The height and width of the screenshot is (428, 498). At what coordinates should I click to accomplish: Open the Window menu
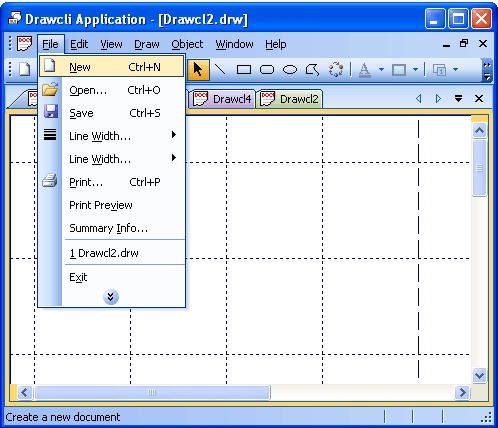click(234, 44)
